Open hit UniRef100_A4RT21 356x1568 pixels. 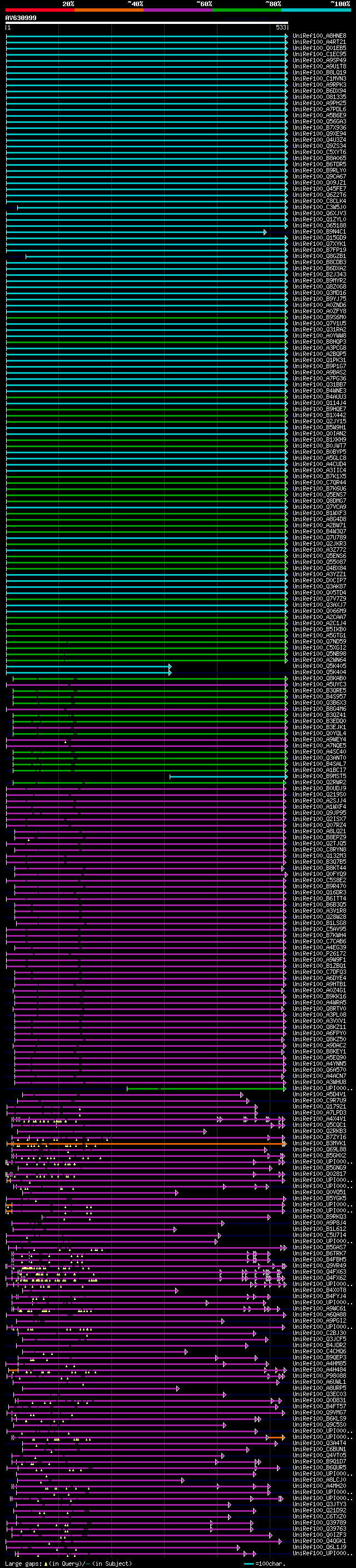pos(319,42)
